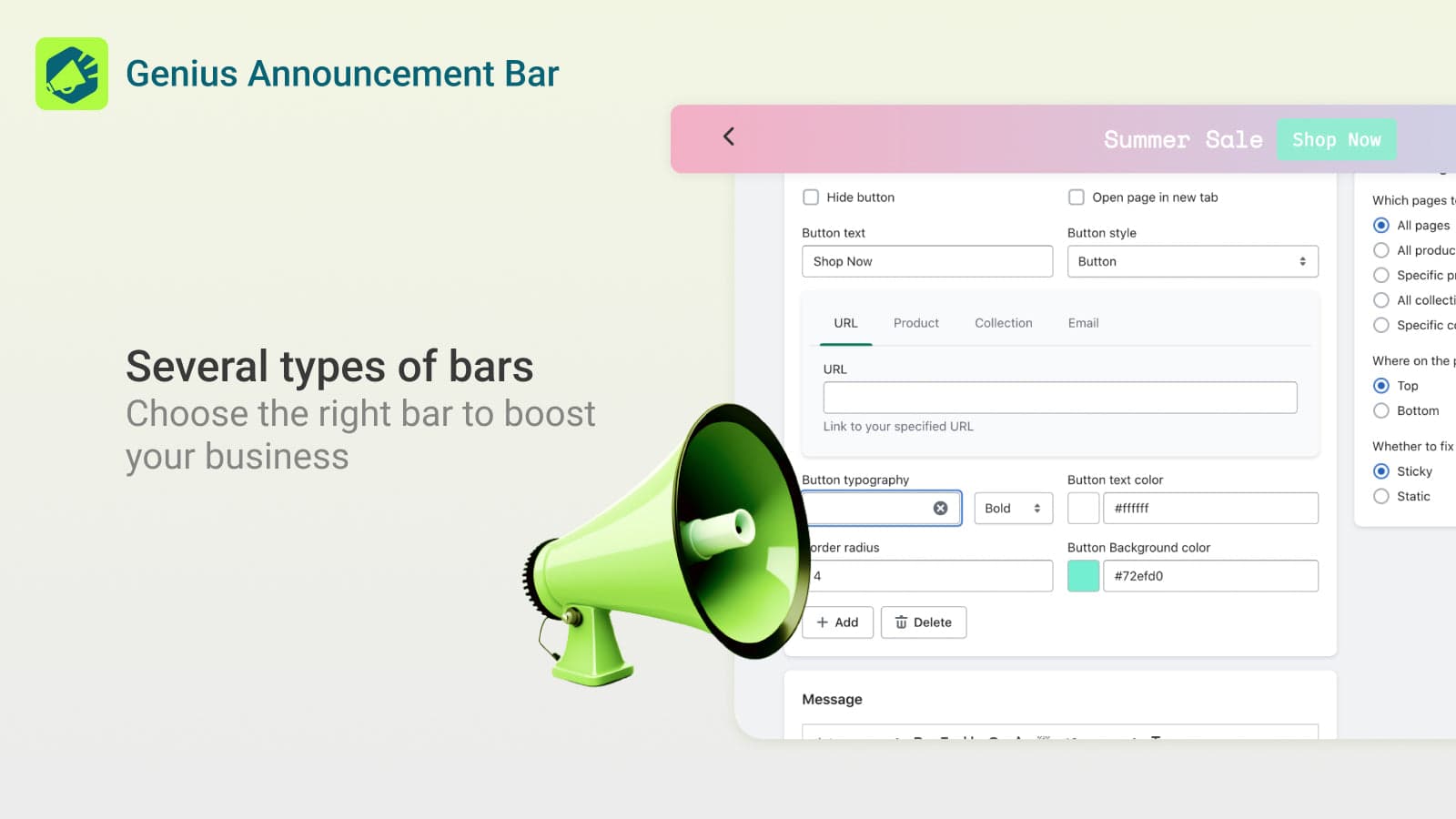
Task: Choose the Static bar option
Action: pos(1381,497)
